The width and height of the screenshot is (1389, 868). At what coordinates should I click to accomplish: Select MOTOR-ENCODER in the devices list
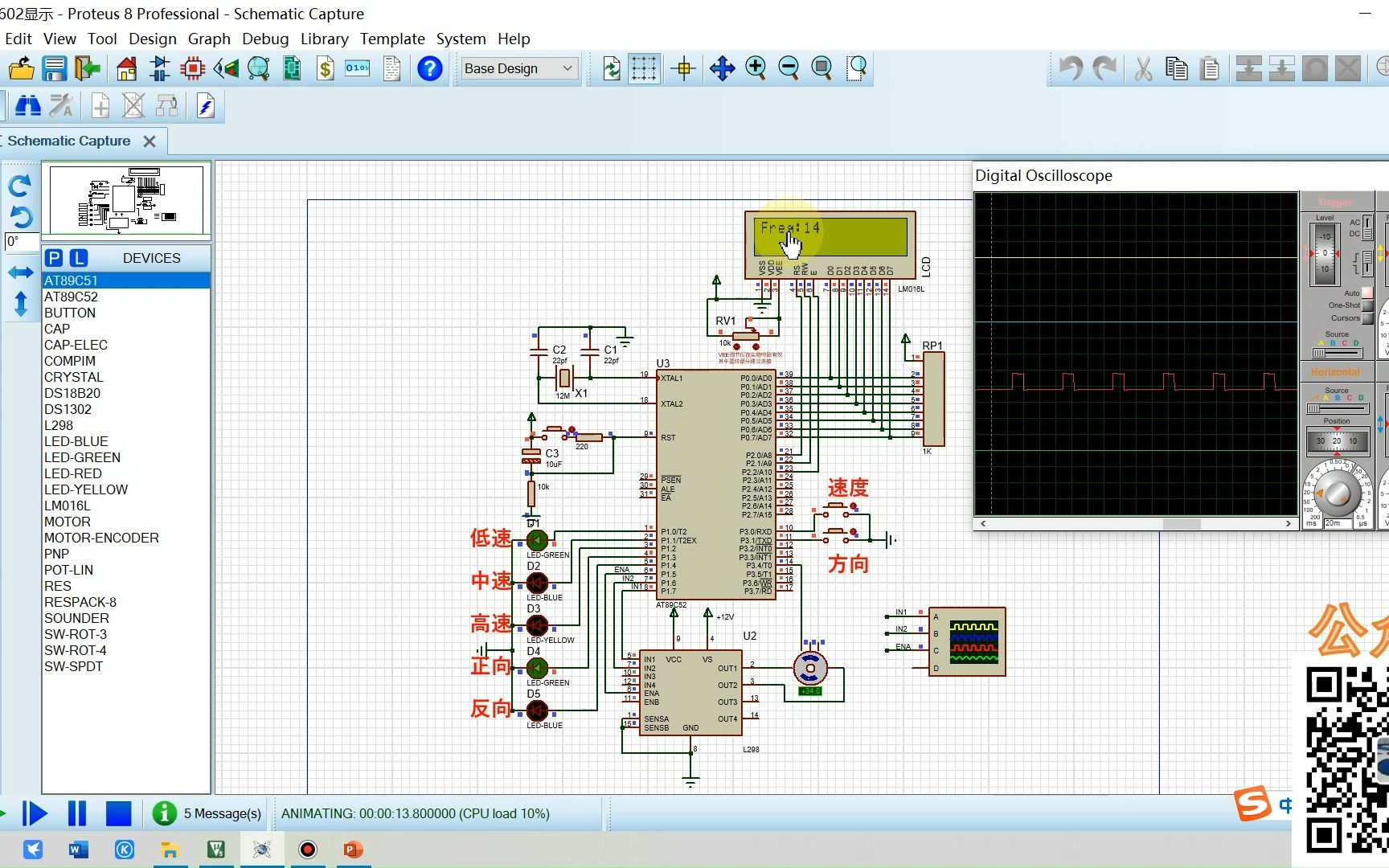coord(101,538)
